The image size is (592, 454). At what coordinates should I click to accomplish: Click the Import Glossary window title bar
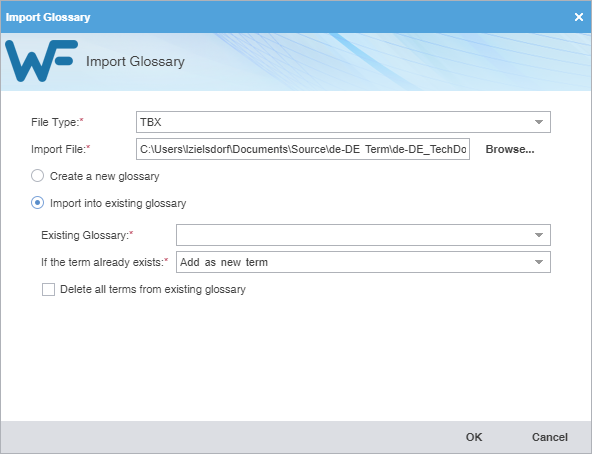coord(287,17)
